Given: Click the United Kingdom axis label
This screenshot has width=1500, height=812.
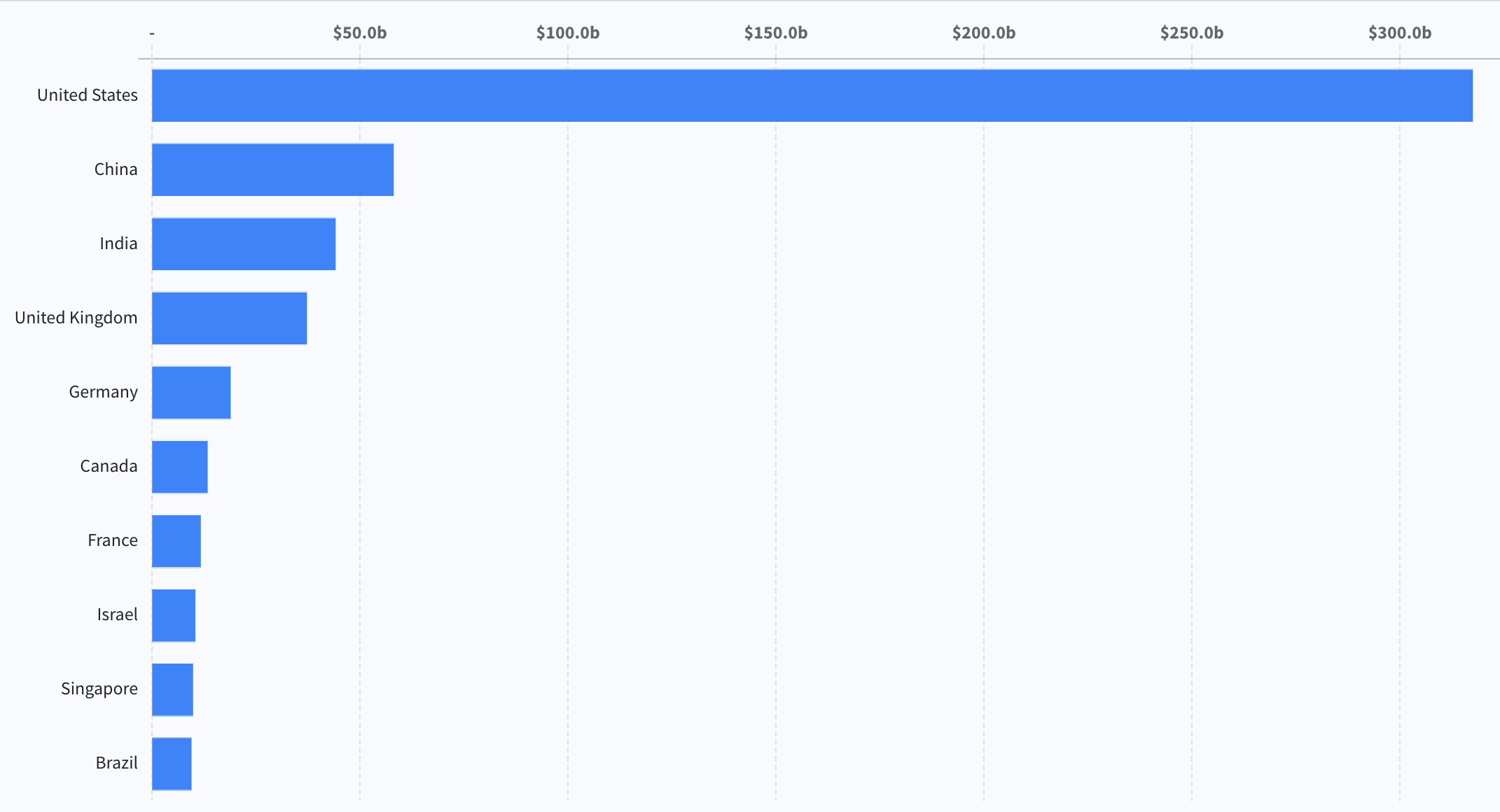Looking at the screenshot, I should pyautogui.click(x=76, y=318).
